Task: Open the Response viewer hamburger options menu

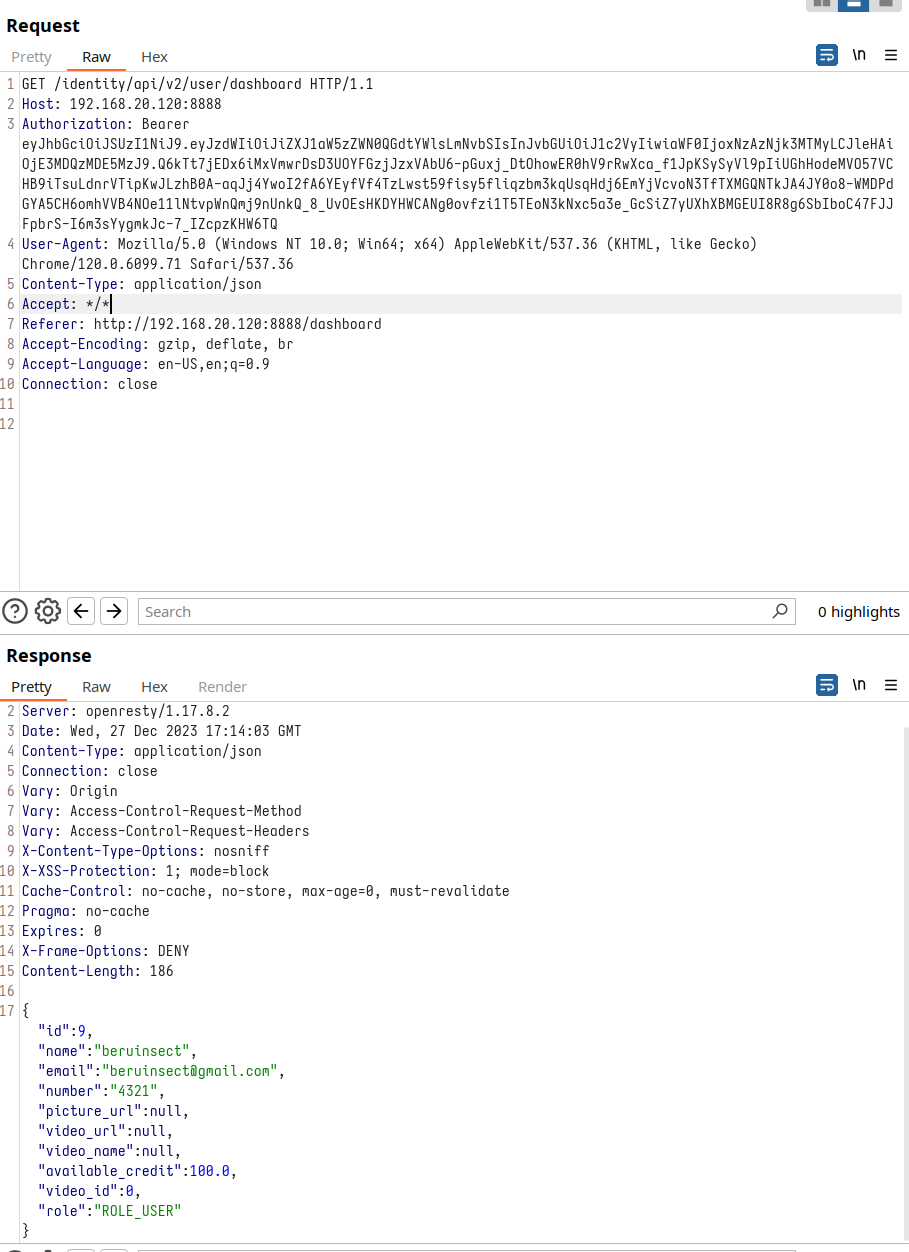Action: click(x=891, y=686)
